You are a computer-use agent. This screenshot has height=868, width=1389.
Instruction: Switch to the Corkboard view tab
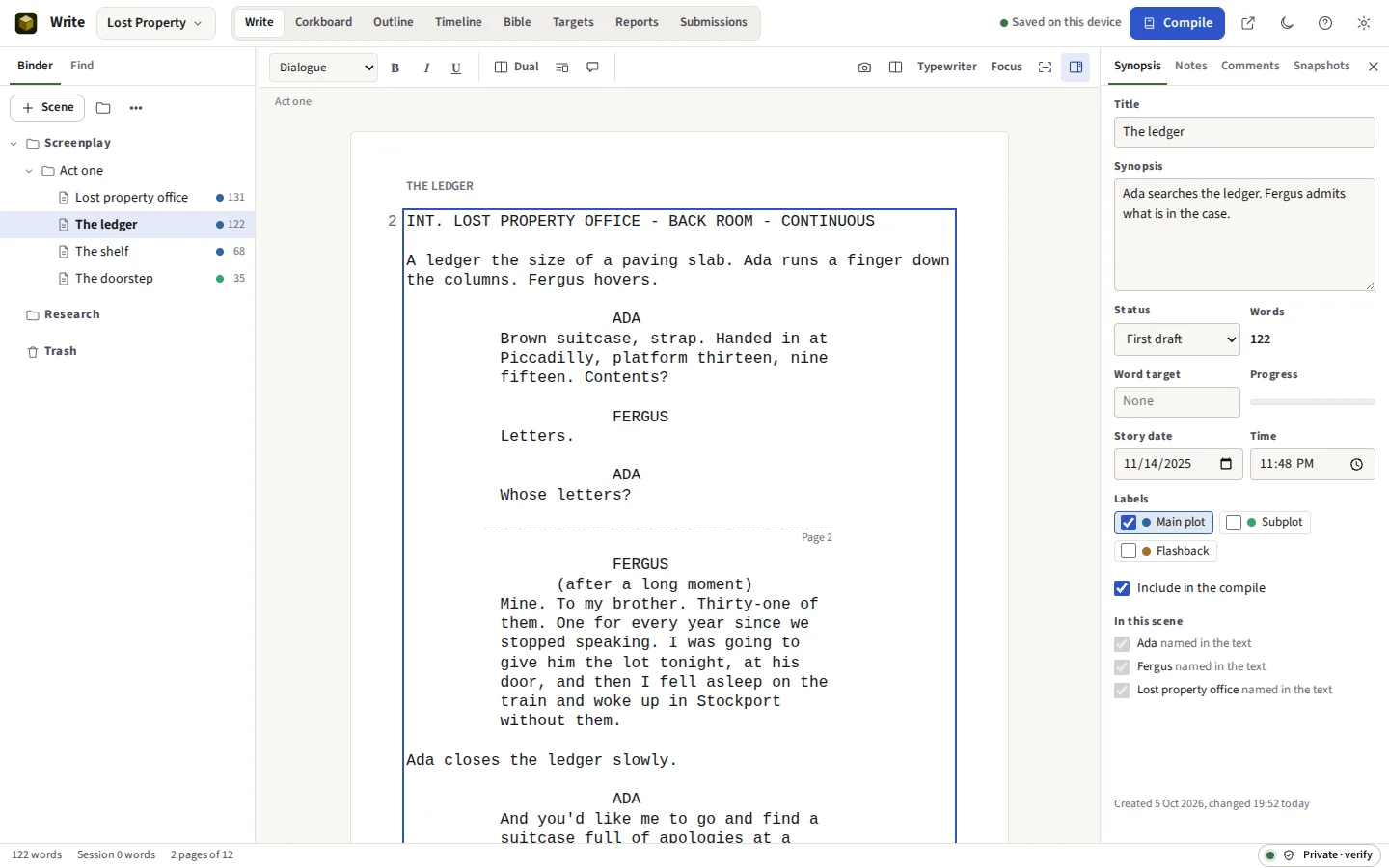point(323,22)
